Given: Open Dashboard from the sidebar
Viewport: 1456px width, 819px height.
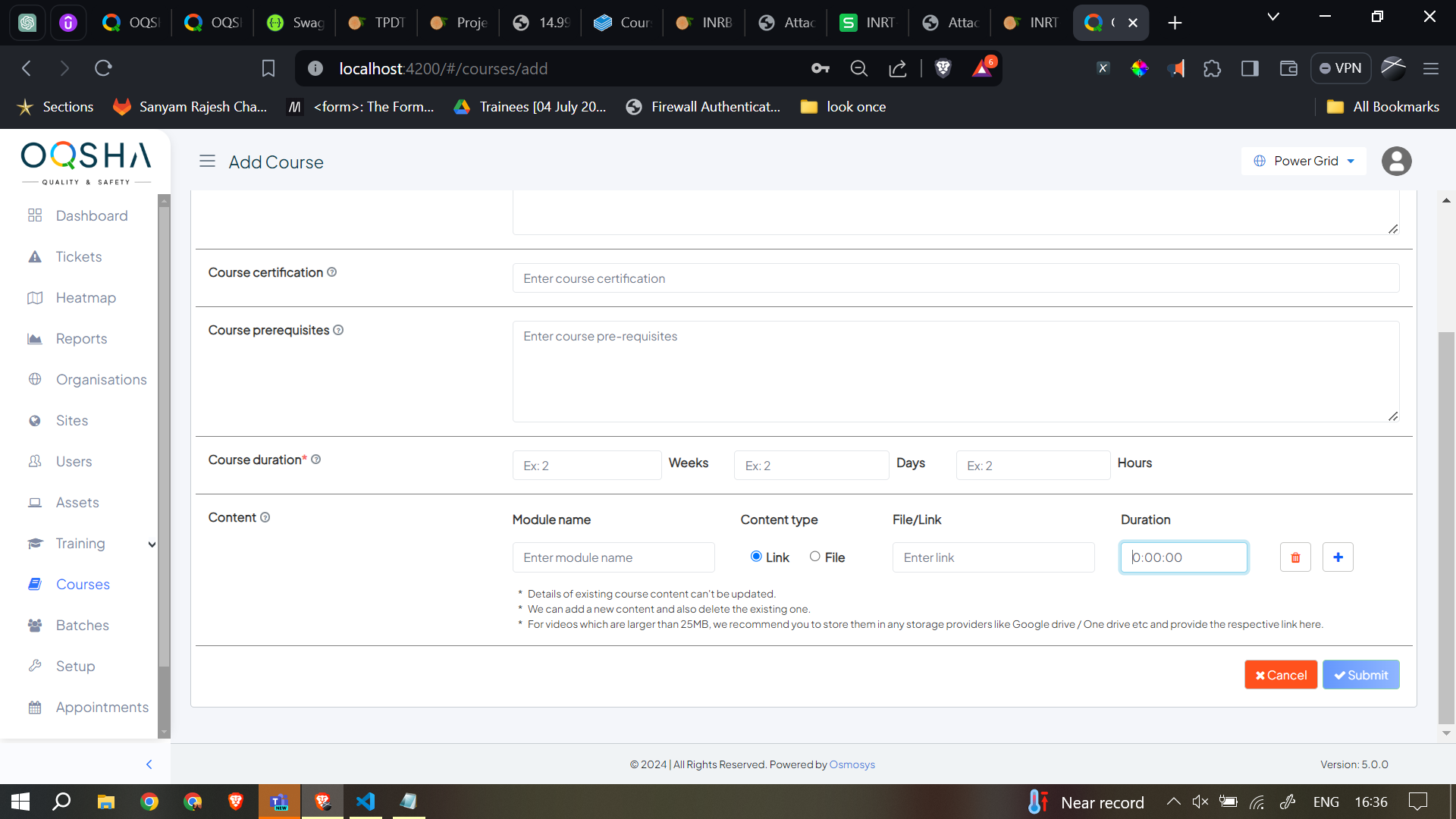Looking at the screenshot, I should tap(91, 216).
